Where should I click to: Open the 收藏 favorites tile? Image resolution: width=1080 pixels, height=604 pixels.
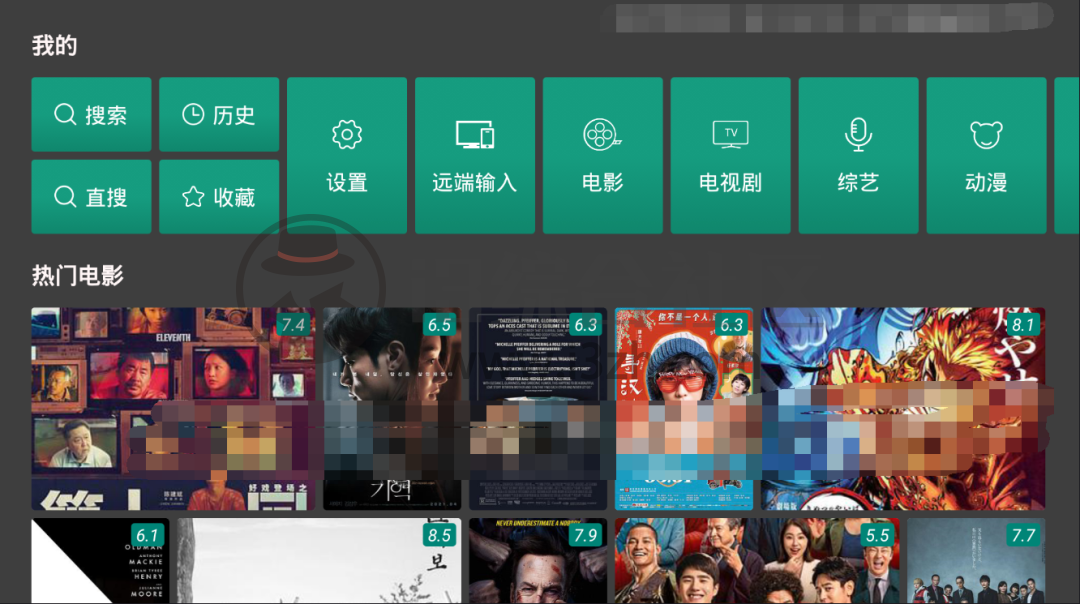pos(219,197)
